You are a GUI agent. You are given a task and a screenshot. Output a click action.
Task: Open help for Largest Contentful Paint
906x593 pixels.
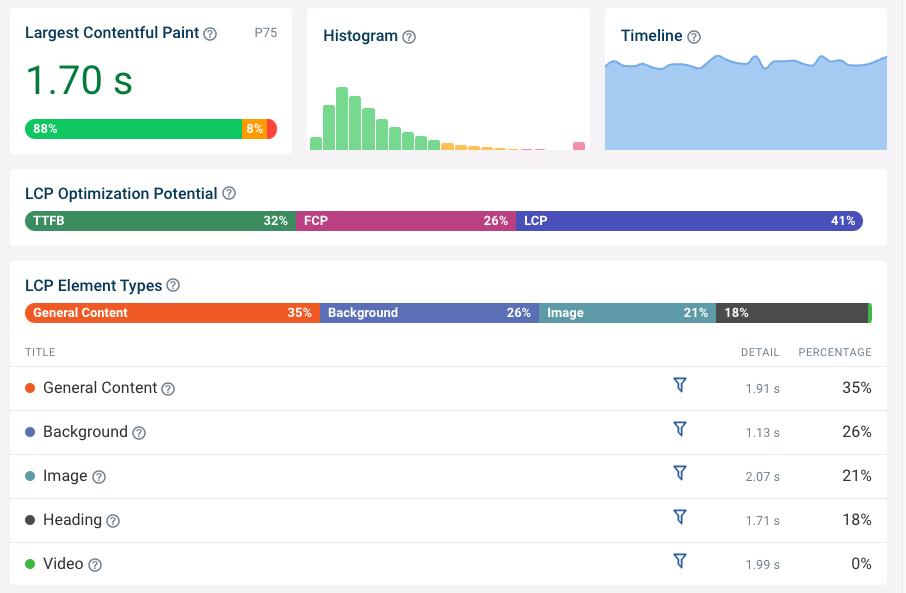(x=209, y=33)
